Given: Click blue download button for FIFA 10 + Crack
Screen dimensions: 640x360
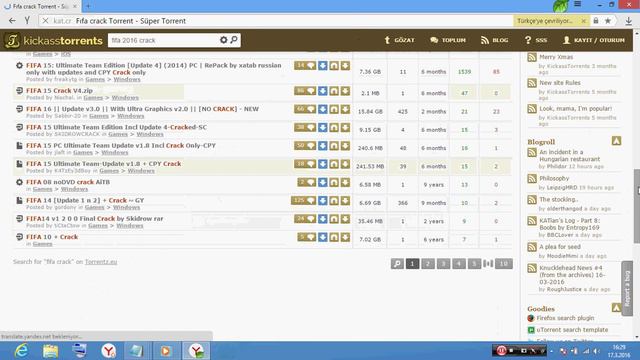Looking at the screenshot, I should pos(322,237).
